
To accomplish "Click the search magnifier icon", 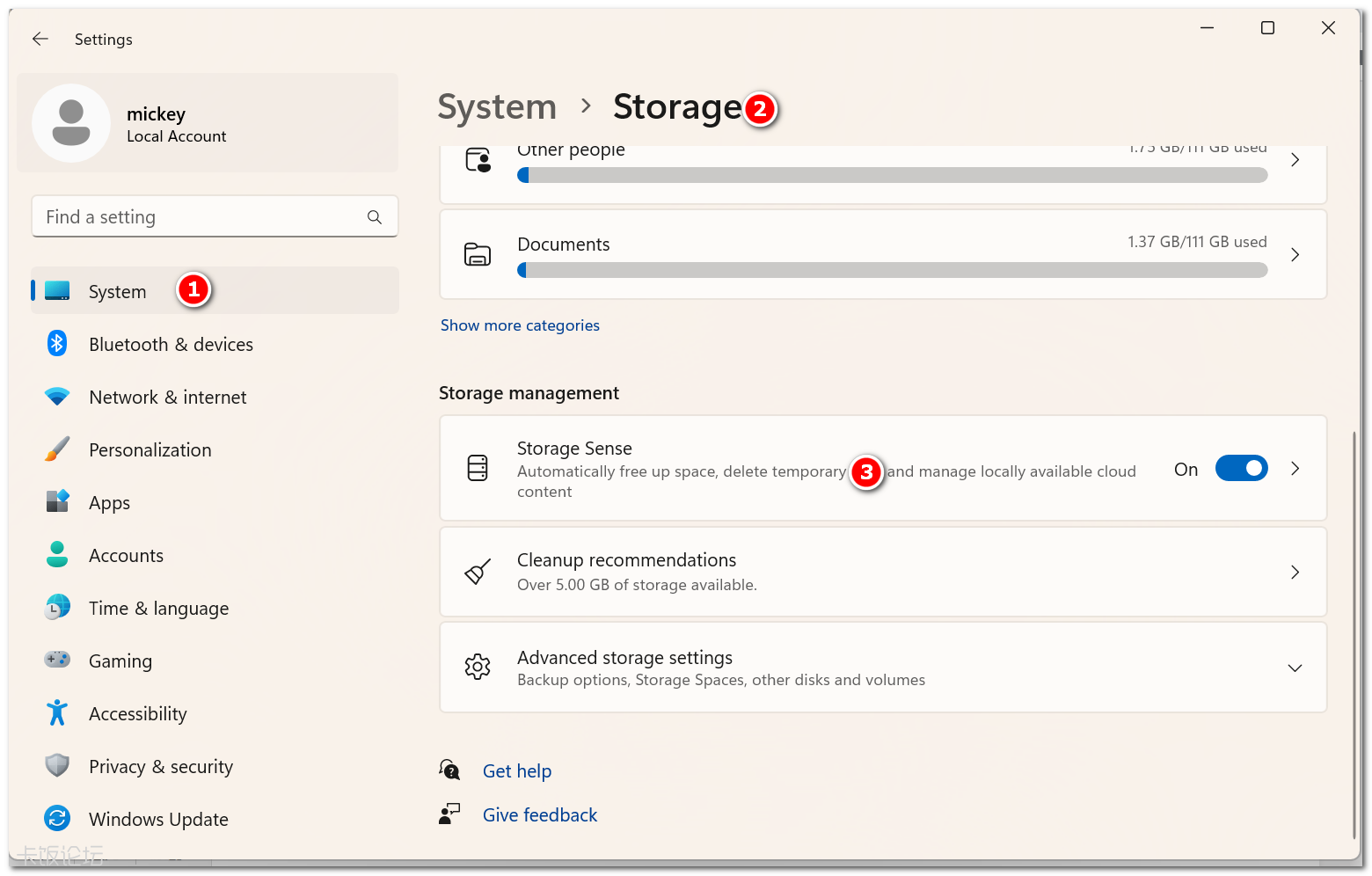I will coord(375,217).
